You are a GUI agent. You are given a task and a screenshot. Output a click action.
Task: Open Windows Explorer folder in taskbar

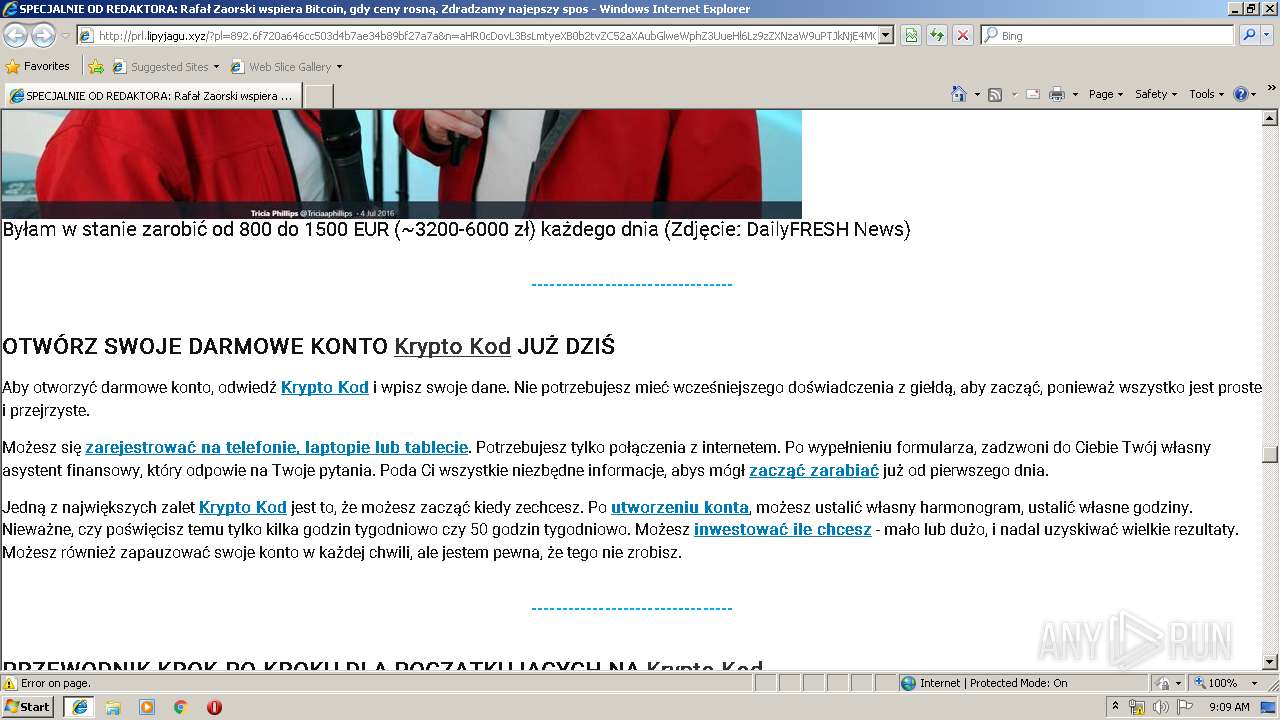coord(113,707)
